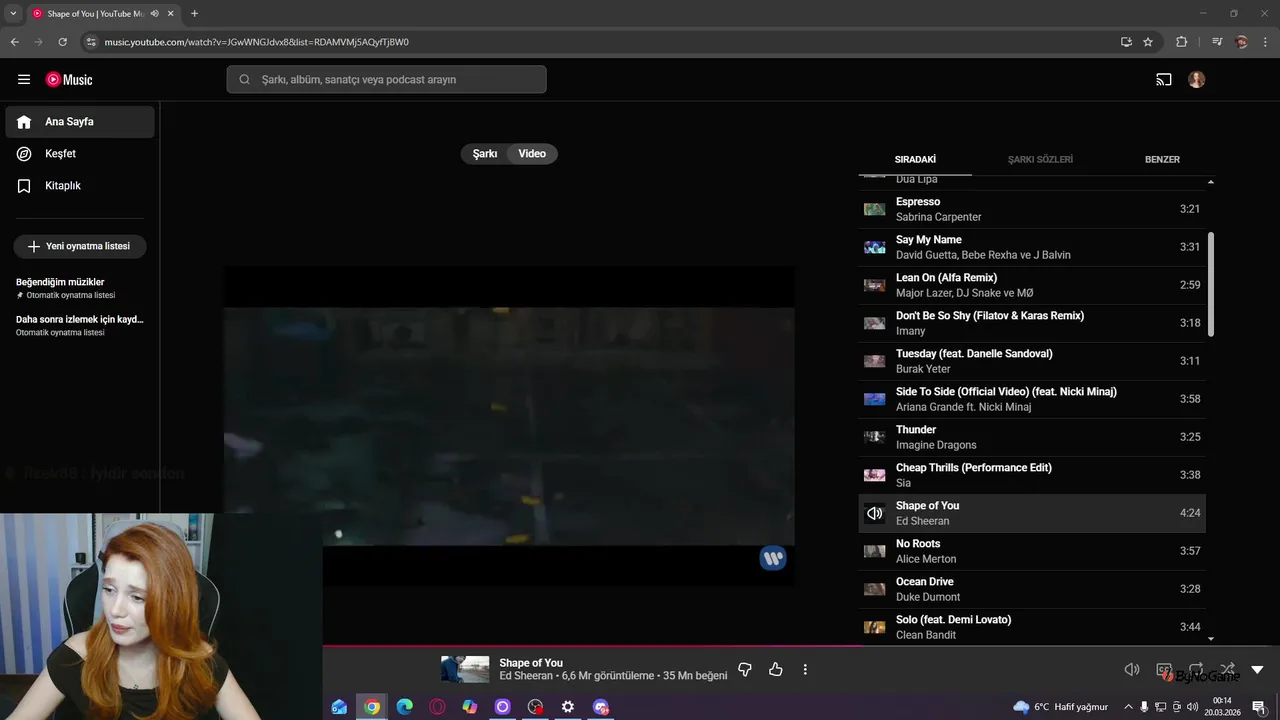Click the song progress bar above the player
The height and width of the screenshot is (720, 1280).
(x=801, y=646)
